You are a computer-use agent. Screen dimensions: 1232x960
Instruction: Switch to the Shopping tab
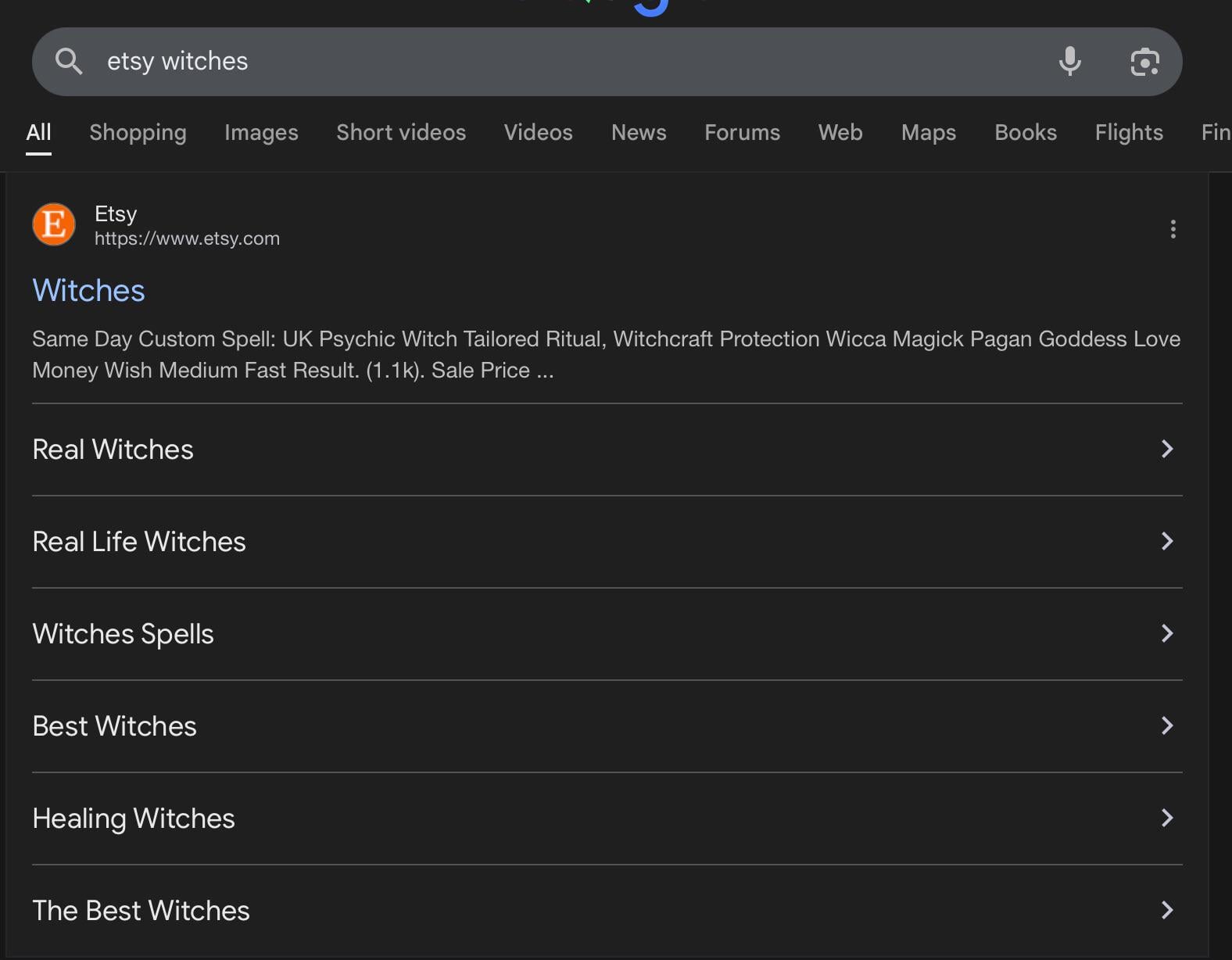[138, 133]
